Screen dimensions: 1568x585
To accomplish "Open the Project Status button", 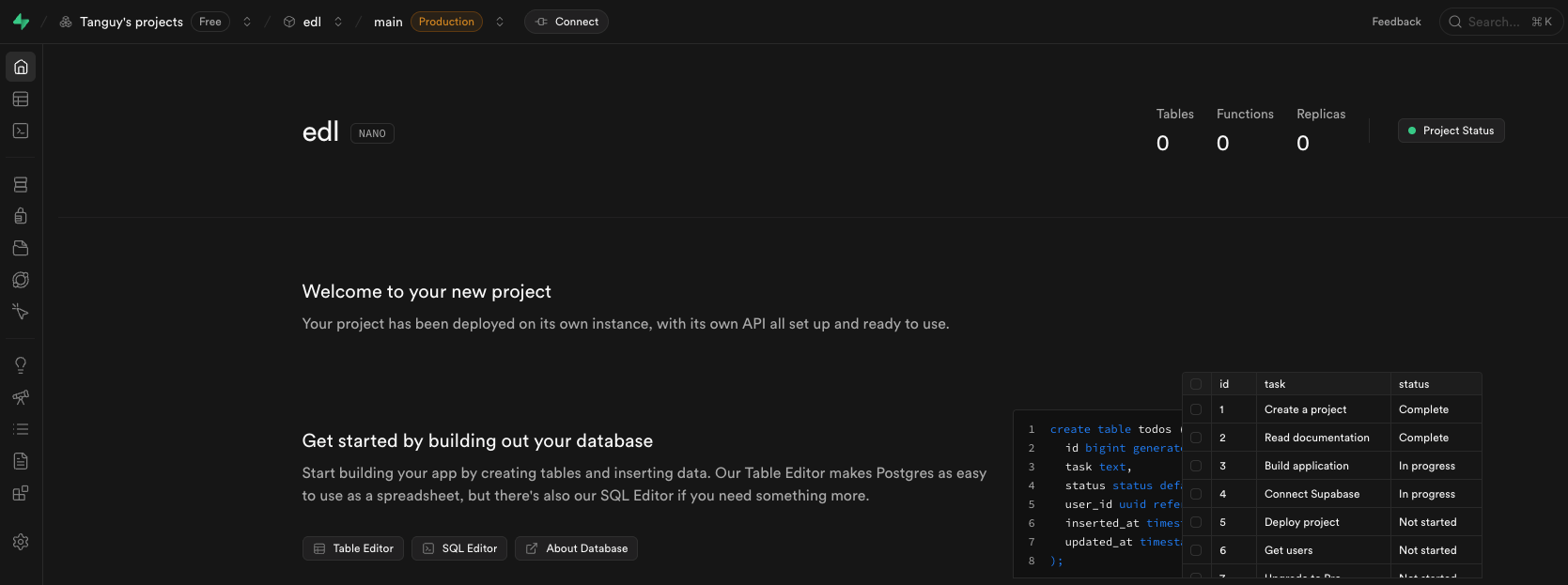I will point(1451,131).
